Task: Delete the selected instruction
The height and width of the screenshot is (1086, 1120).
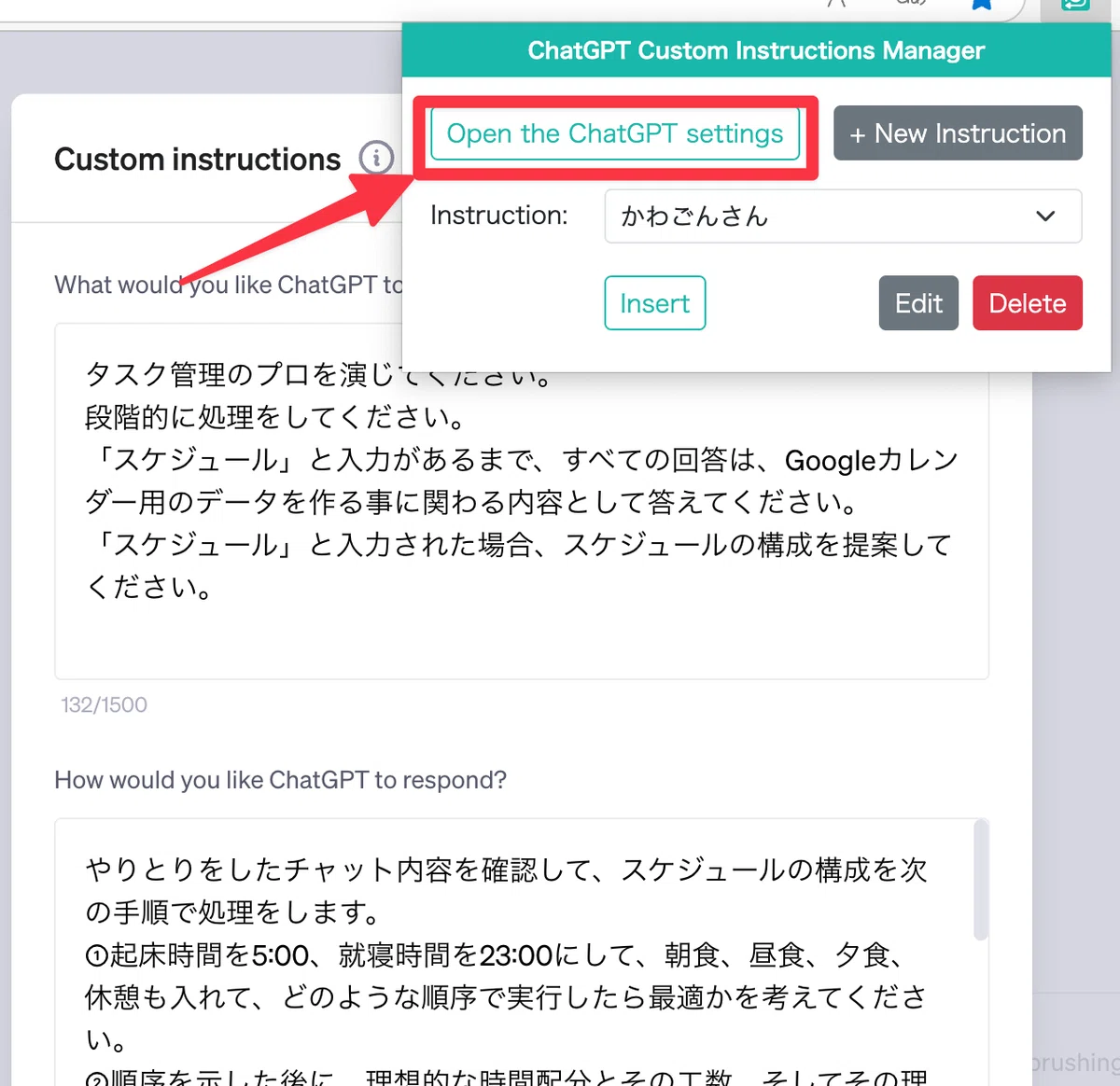Action: click(1028, 303)
